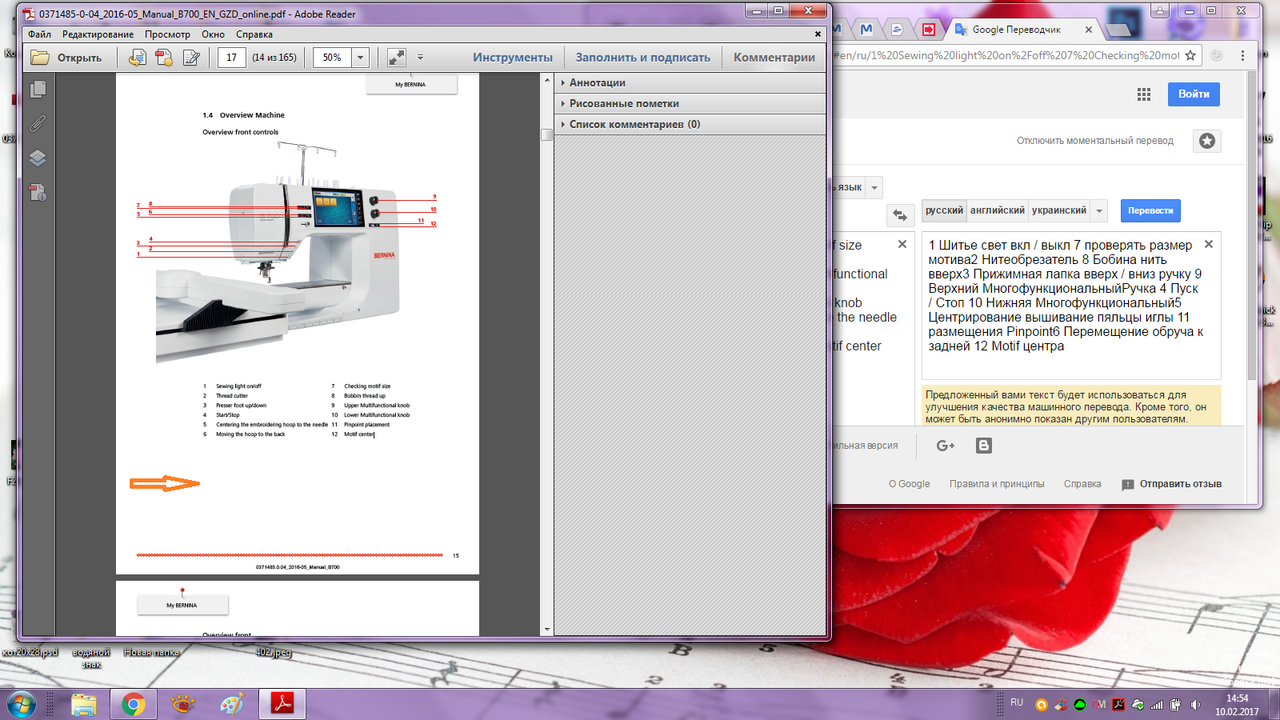1280x720 pixels.
Task: Show attachments paperclip panel in sidebar
Action: (38, 124)
